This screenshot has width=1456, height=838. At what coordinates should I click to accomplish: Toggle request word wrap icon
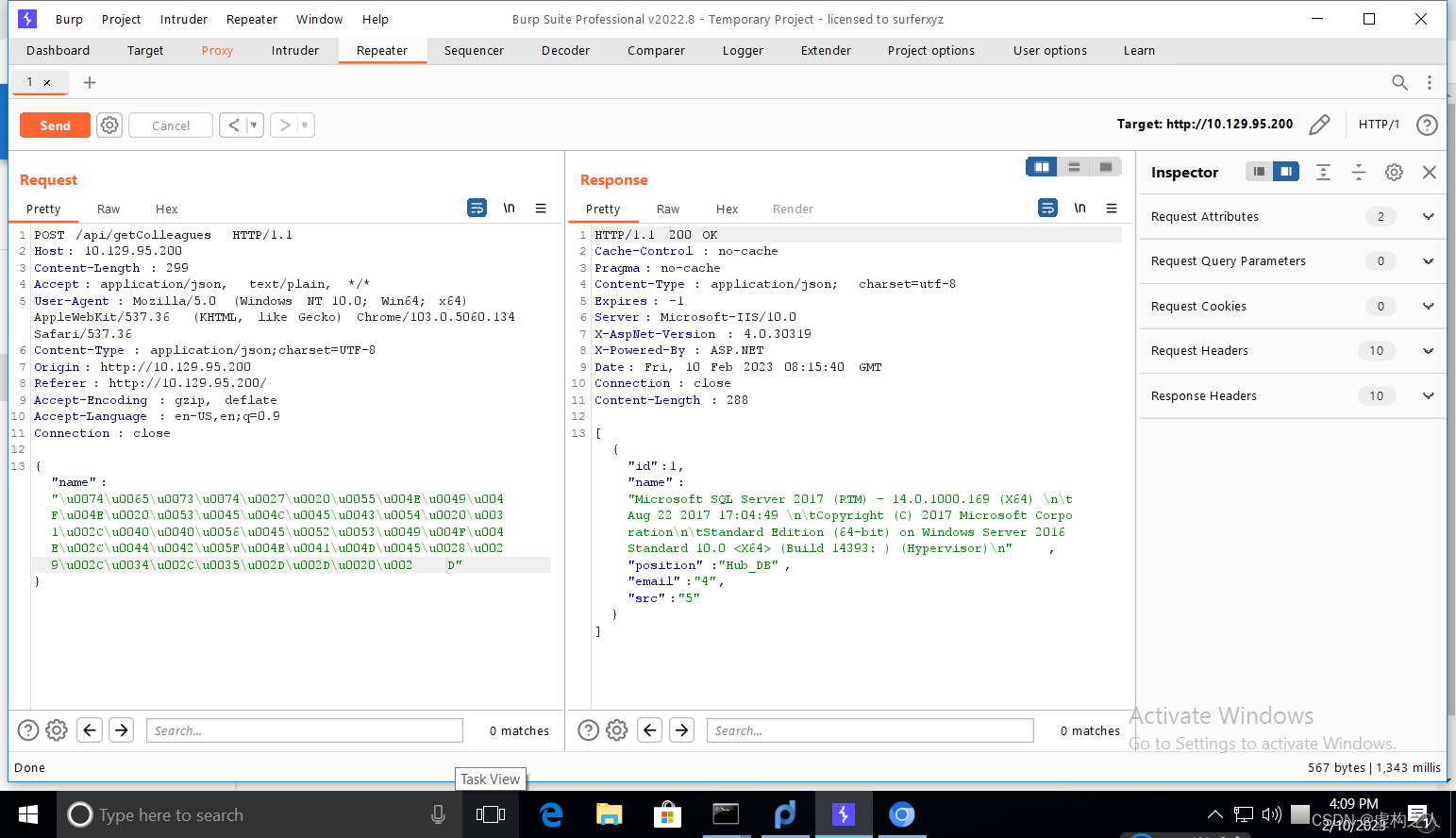(477, 208)
